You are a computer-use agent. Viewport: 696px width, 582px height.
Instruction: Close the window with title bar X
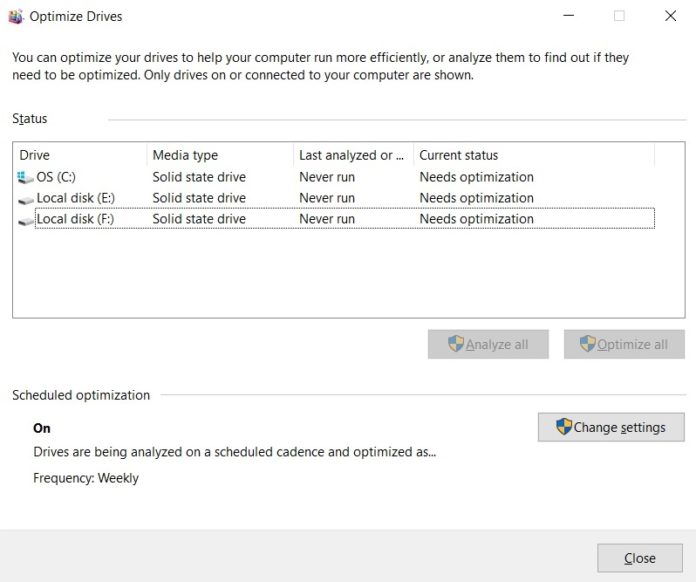[670, 16]
